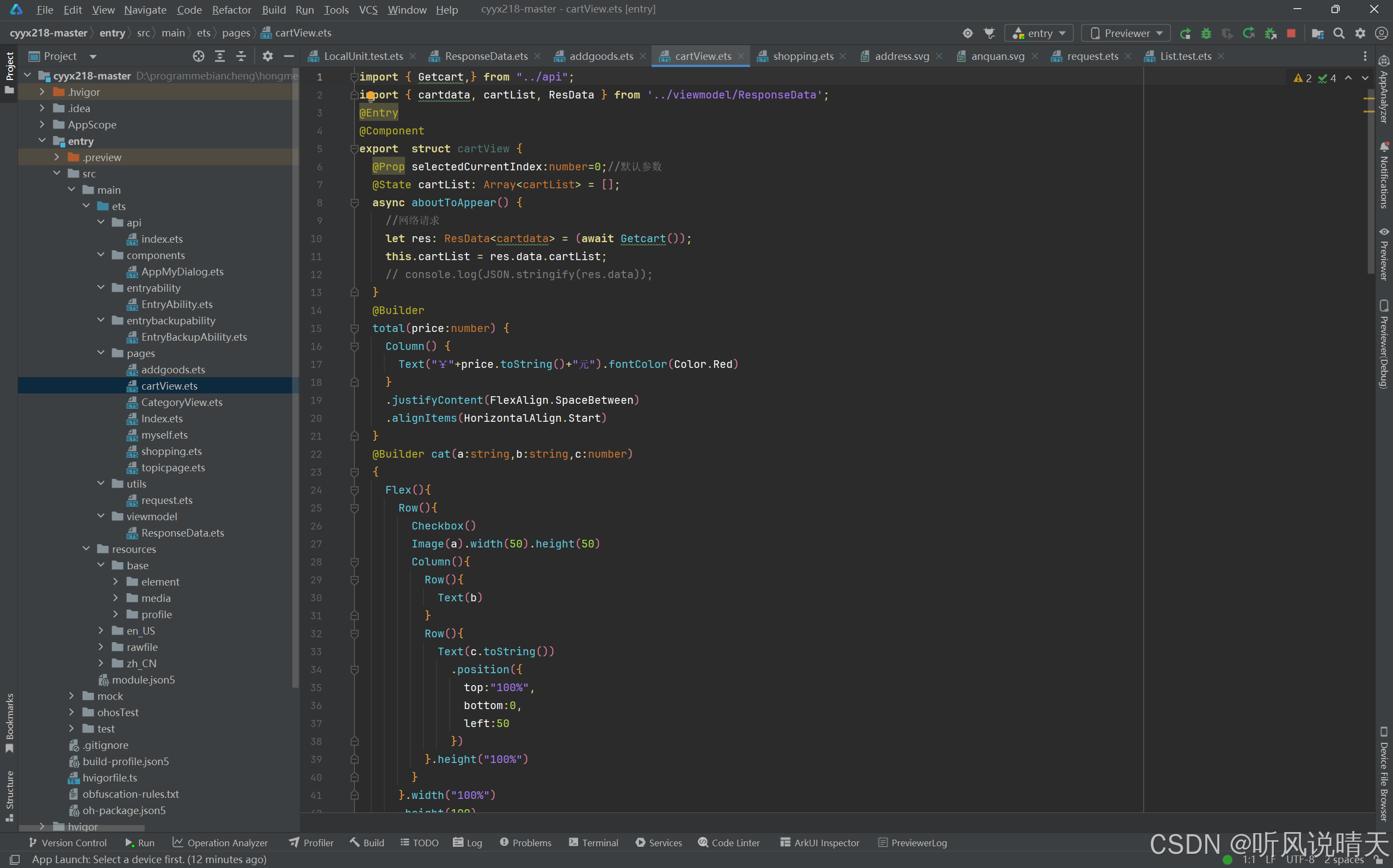
Task: Collapse all in Project panel
Action: coord(241,56)
